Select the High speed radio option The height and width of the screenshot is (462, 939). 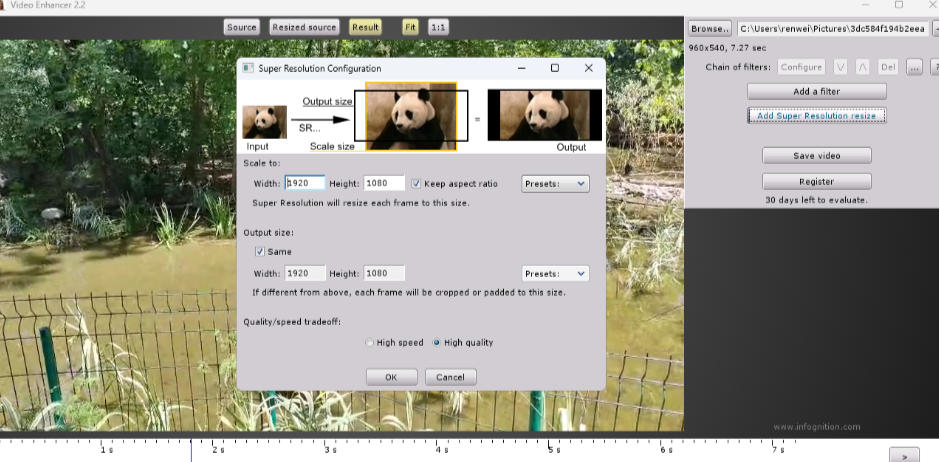point(370,343)
